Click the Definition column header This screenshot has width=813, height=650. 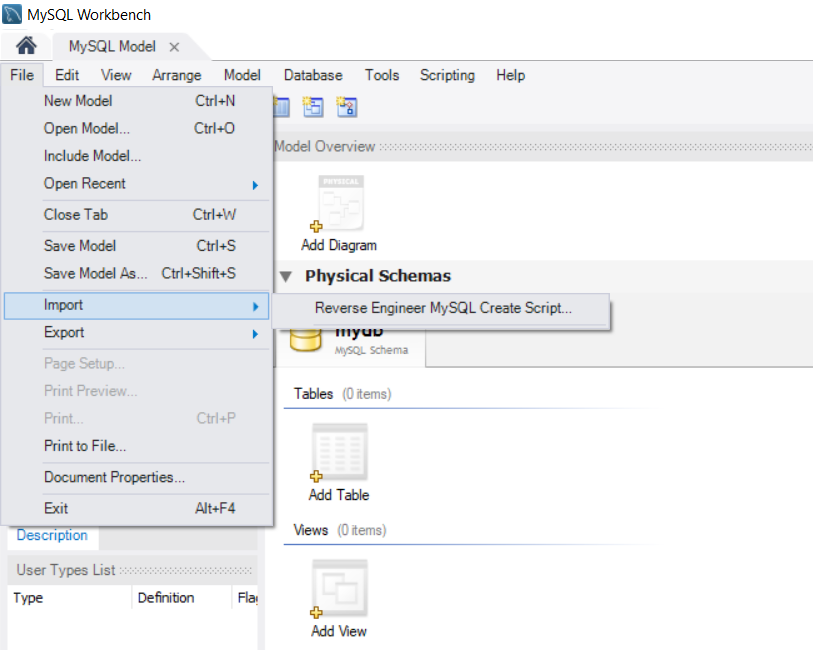click(x=166, y=597)
